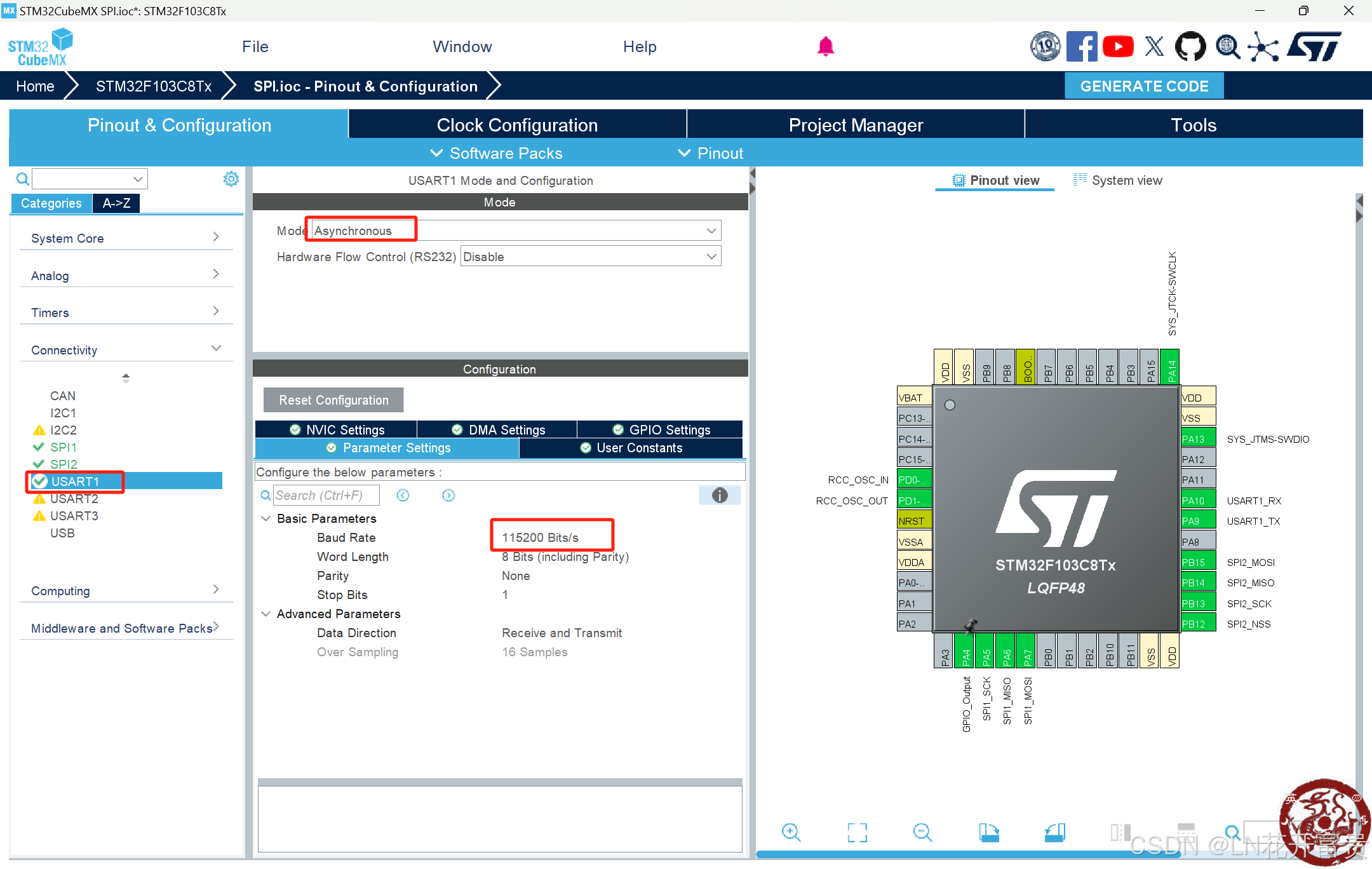
Task: Open the notification bell
Action: click(825, 47)
